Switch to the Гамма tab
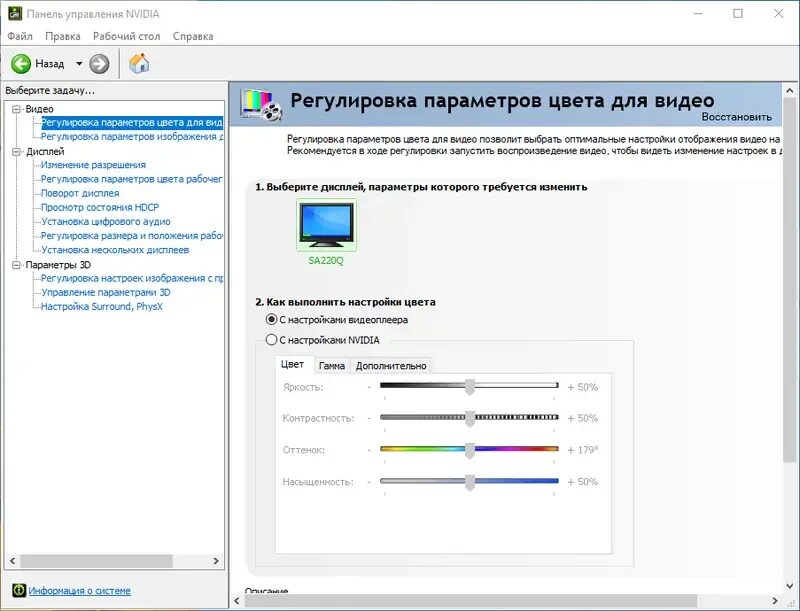This screenshot has width=800, height=611. pyautogui.click(x=332, y=366)
